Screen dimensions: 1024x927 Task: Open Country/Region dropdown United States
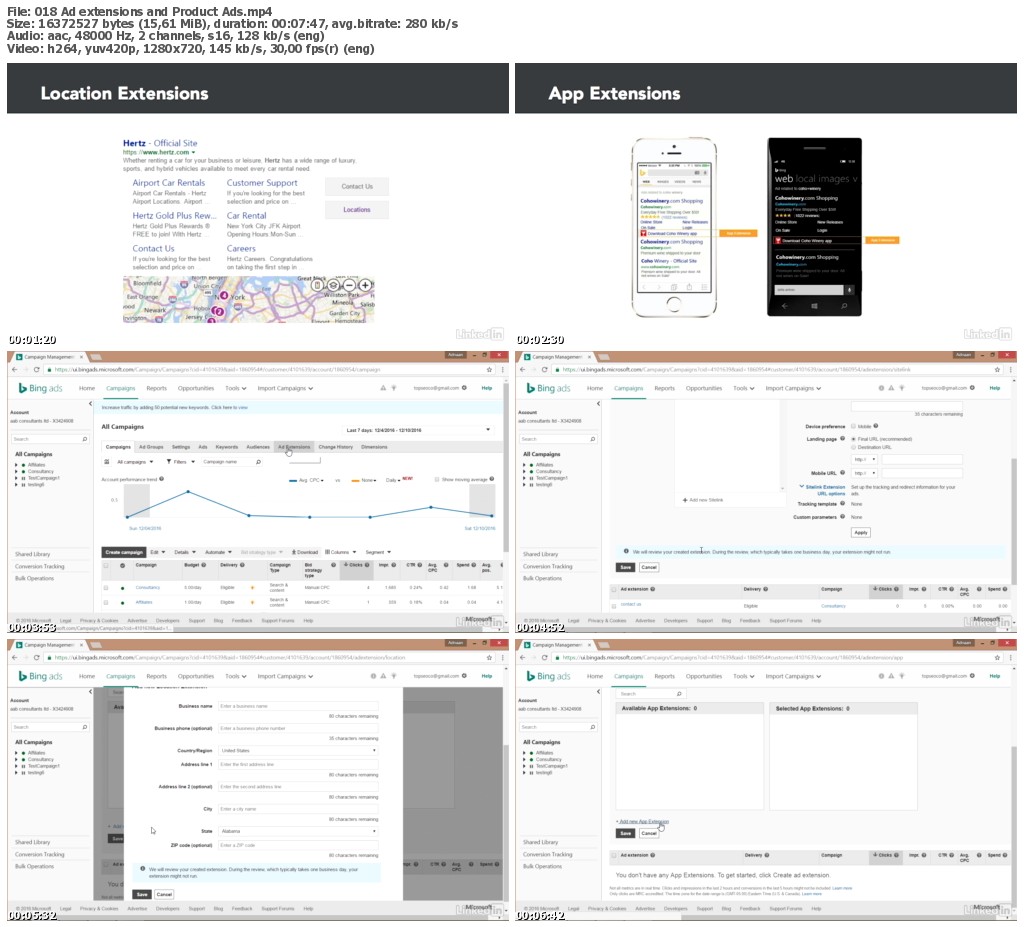[298, 751]
